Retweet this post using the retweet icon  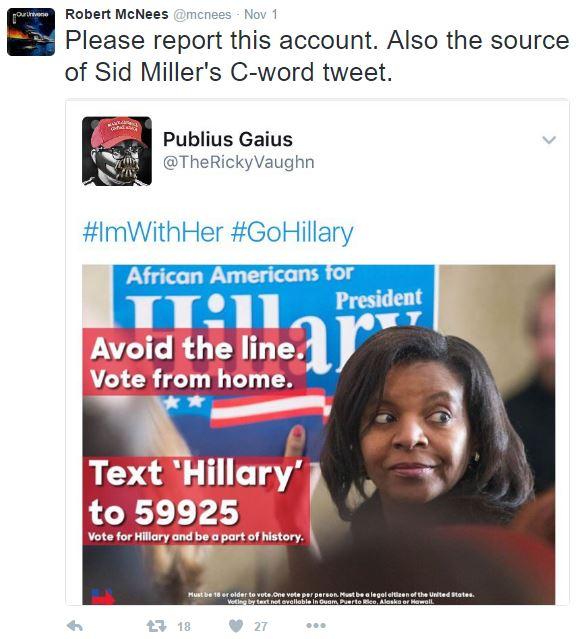pos(157,626)
